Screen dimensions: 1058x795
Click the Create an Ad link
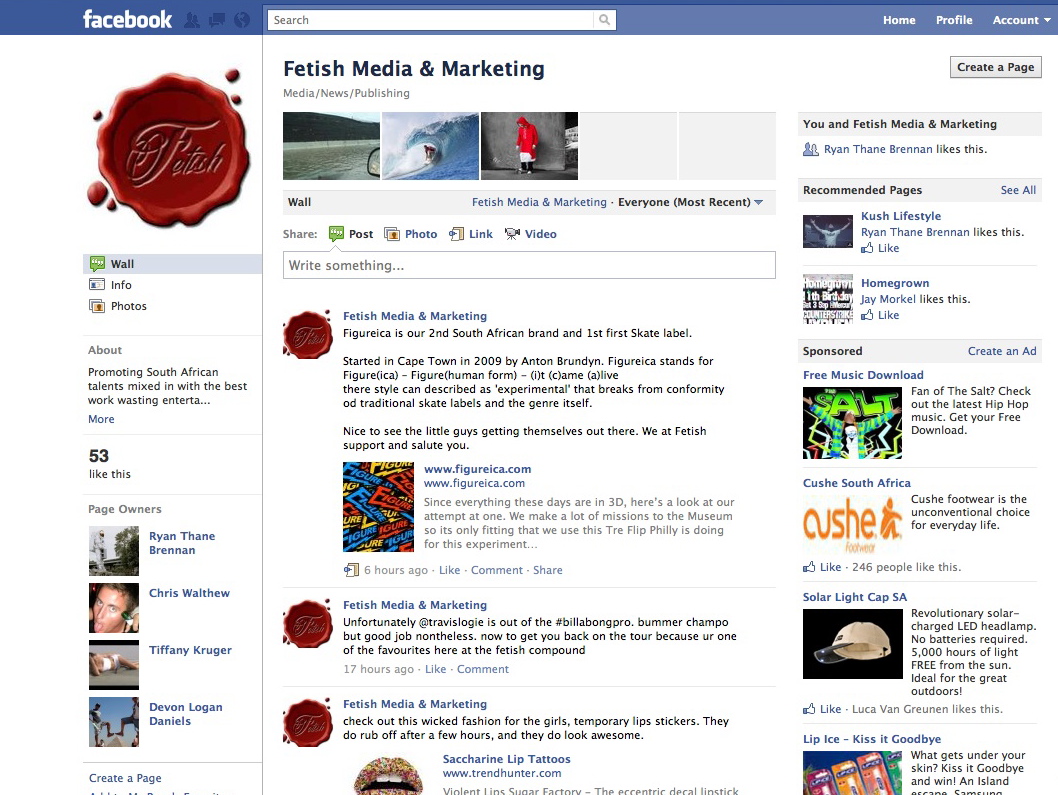click(1001, 351)
